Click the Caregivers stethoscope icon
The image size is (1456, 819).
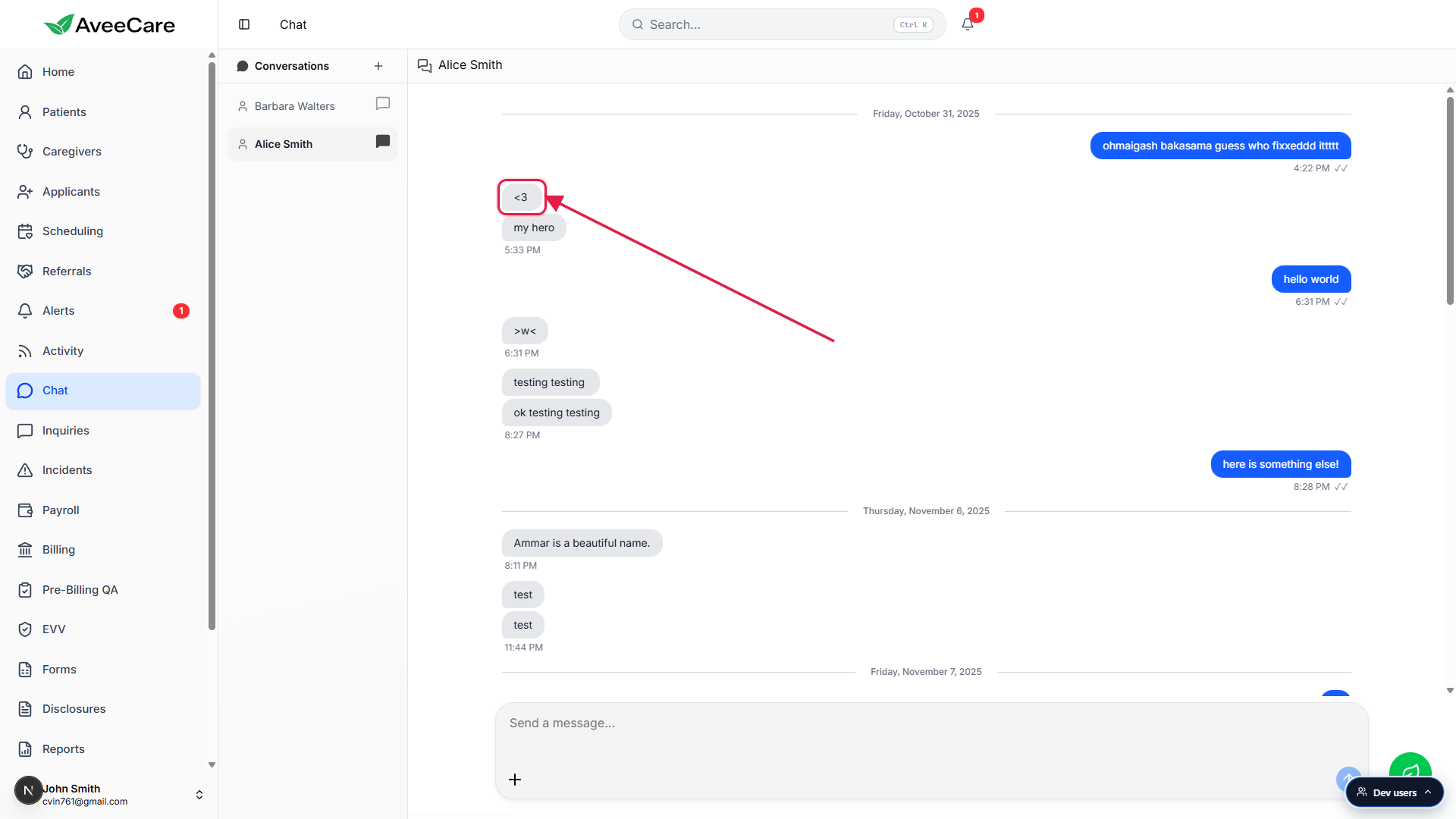click(x=25, y=152)
